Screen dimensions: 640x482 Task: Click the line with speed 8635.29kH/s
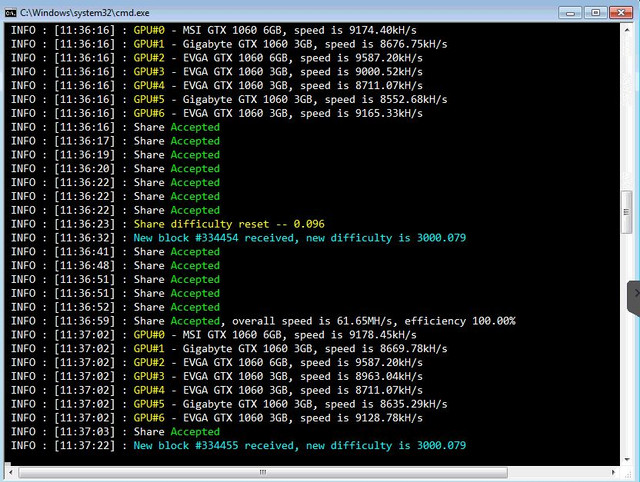click(229, 404)
